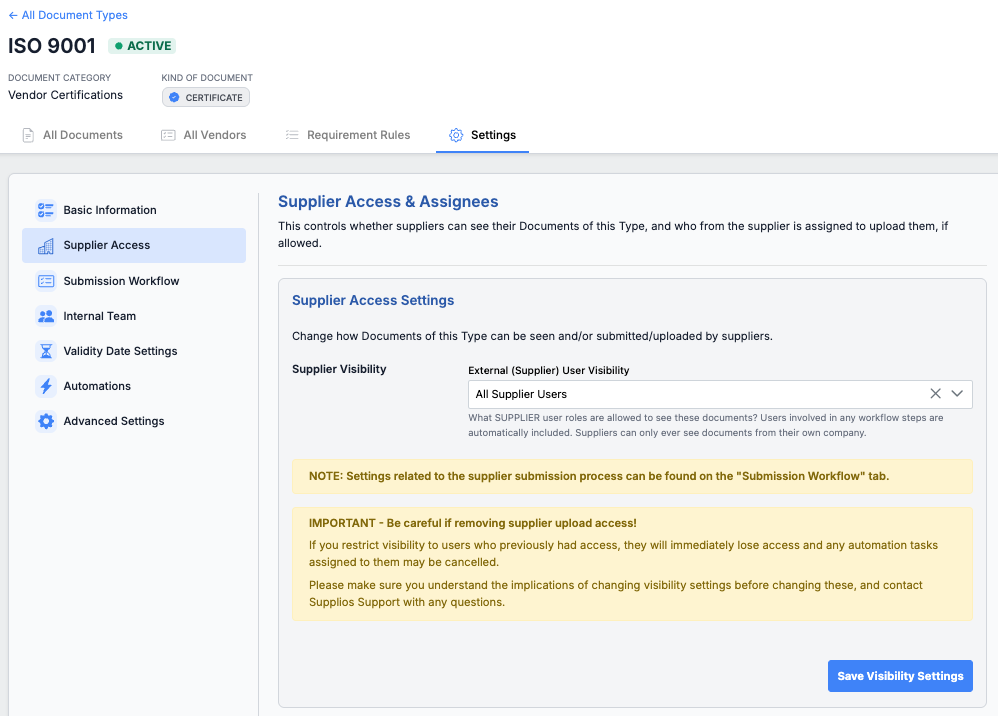Switch to the Requirement Rules tab
This screenshot has width=998, height=716.
click(347, 135)
